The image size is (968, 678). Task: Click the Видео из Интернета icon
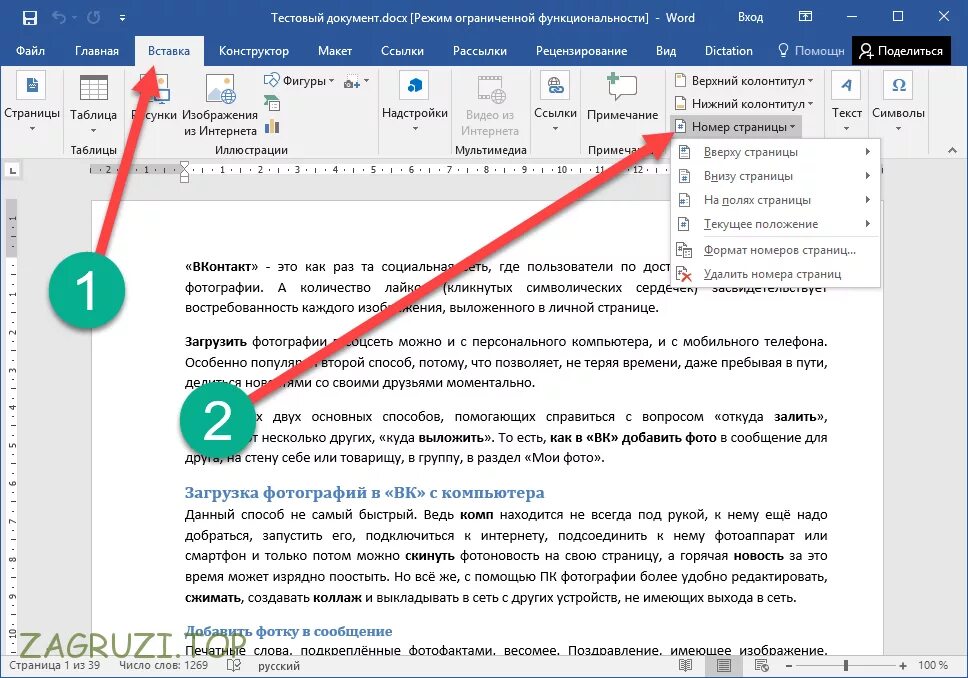(x=491, y=105)
